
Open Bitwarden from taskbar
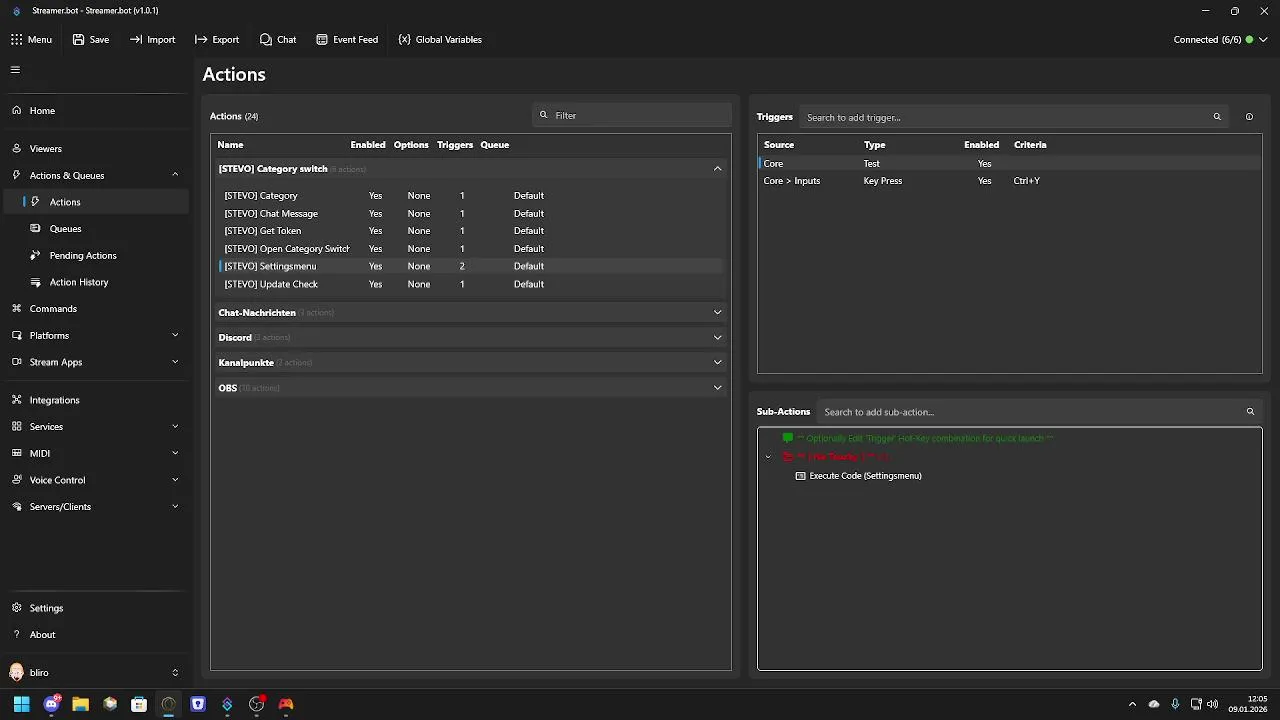click(198, 704)
